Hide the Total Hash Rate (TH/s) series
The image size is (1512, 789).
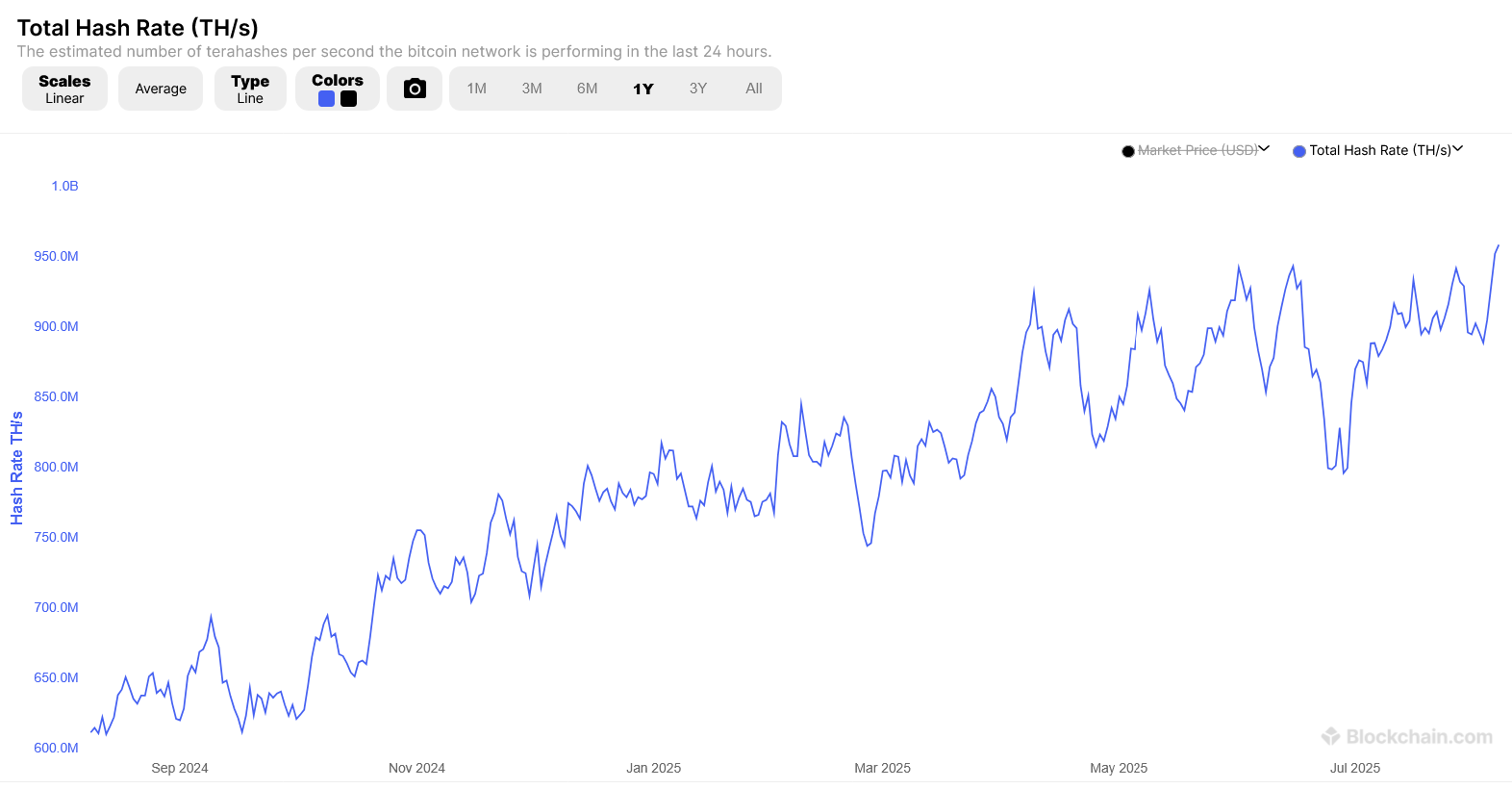pyautogui.click(x=1380, y=150)
